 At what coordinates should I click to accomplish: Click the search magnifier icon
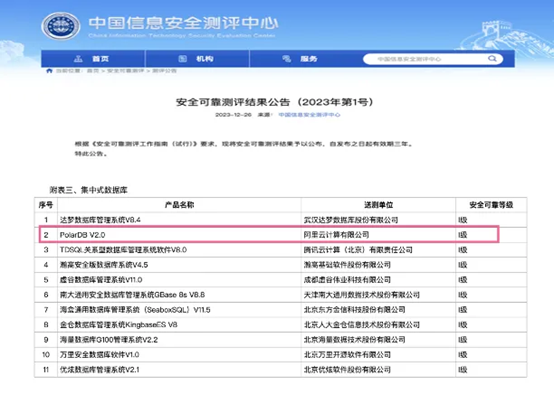point(492,59)
